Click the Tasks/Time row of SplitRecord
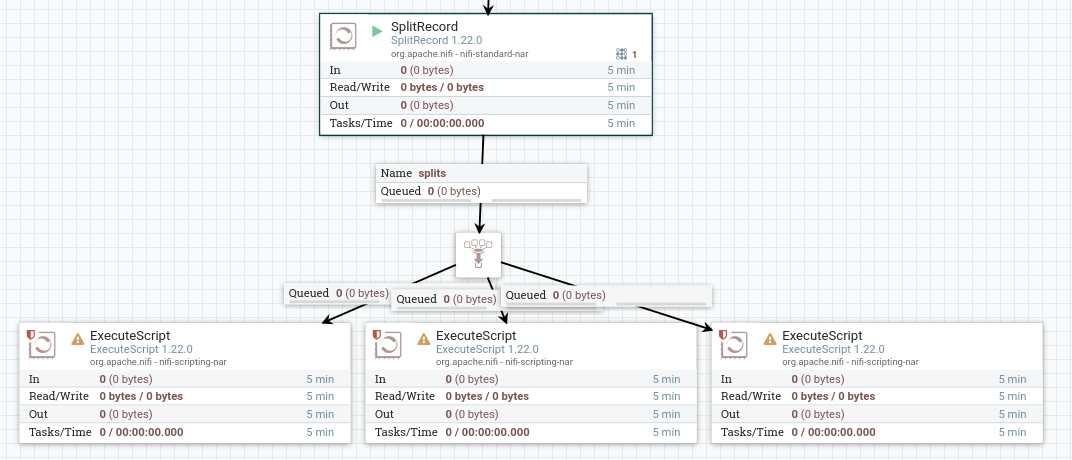The width and height of the screenshot is (1072, 460). pos(485,123)
